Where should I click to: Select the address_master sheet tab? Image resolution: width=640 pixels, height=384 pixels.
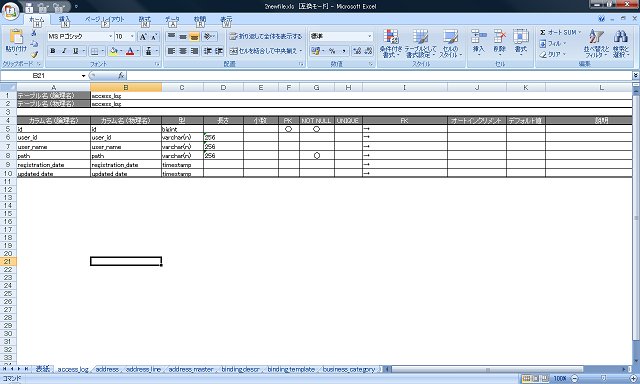coord(191,369)
